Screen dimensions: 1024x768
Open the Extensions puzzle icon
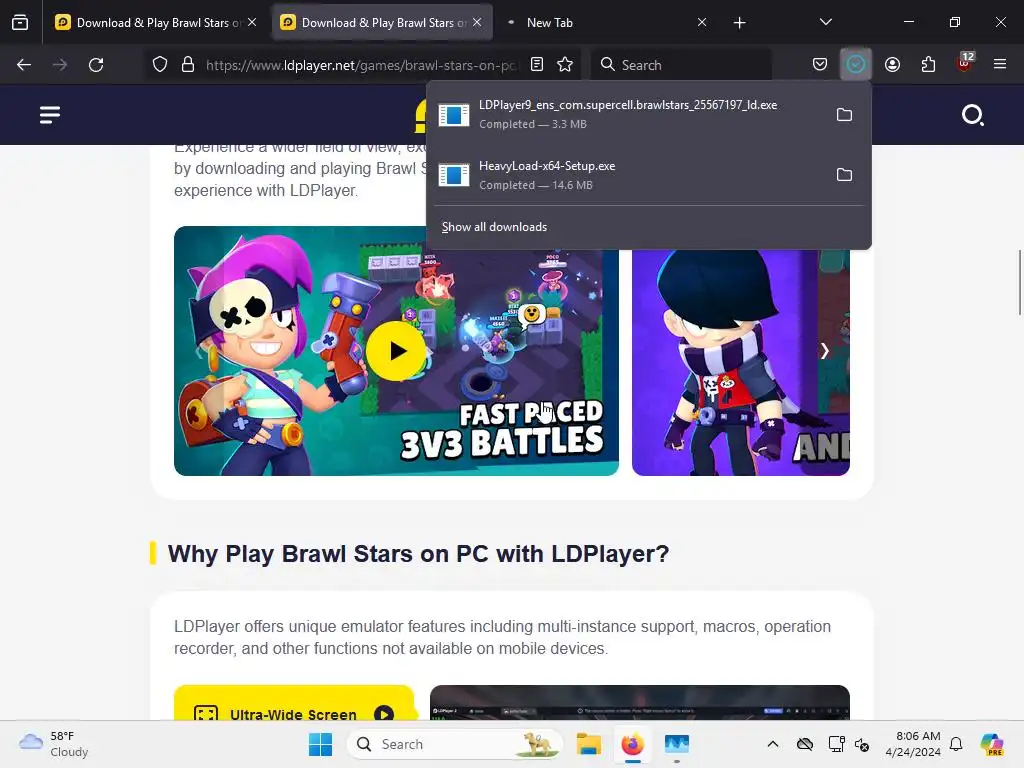click(928, 65)
